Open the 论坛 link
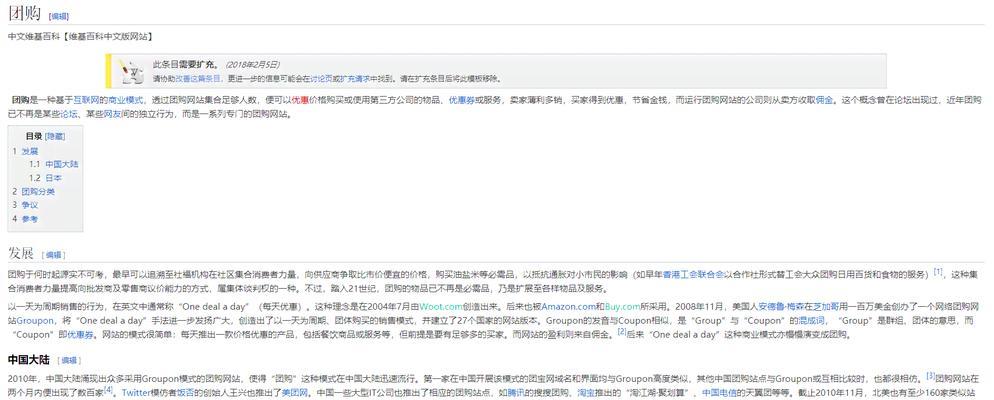 coord(69,115)
